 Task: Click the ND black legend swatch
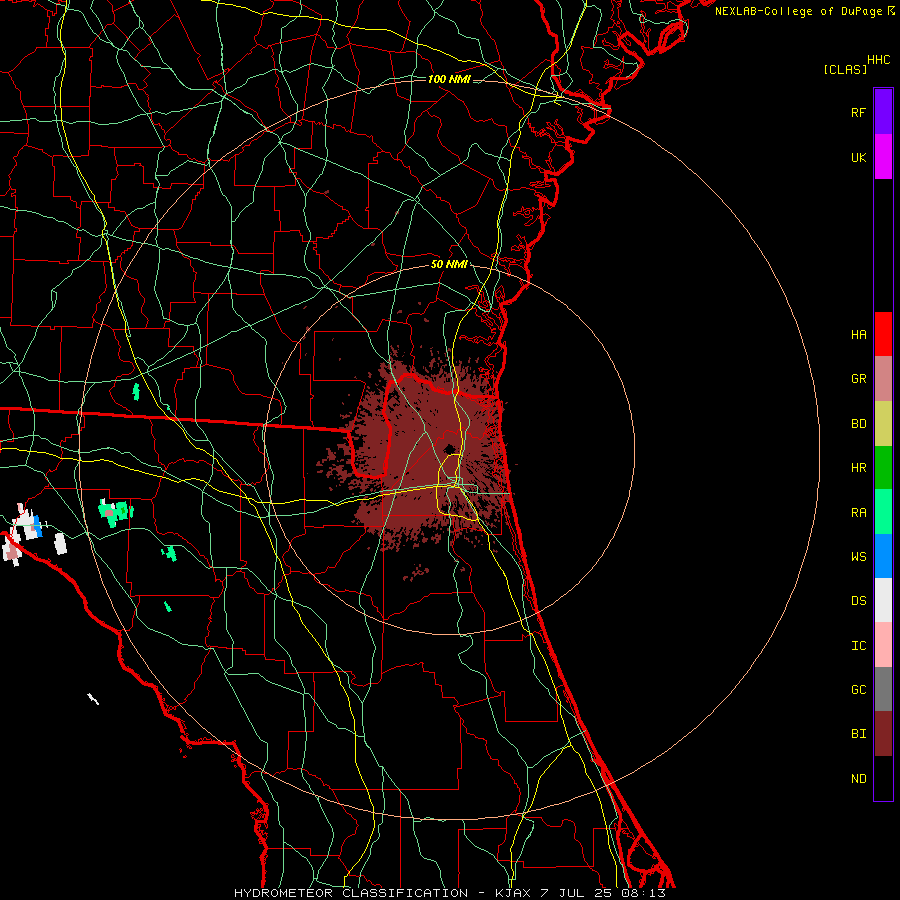coord(883,778)
